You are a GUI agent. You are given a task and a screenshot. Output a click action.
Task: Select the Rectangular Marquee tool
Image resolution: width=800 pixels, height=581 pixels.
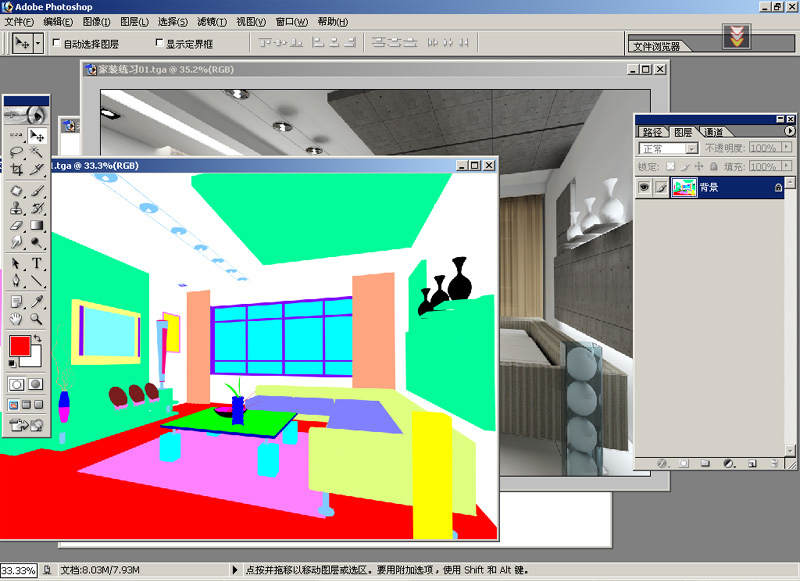pyautogui.click(x=16, y=135)
